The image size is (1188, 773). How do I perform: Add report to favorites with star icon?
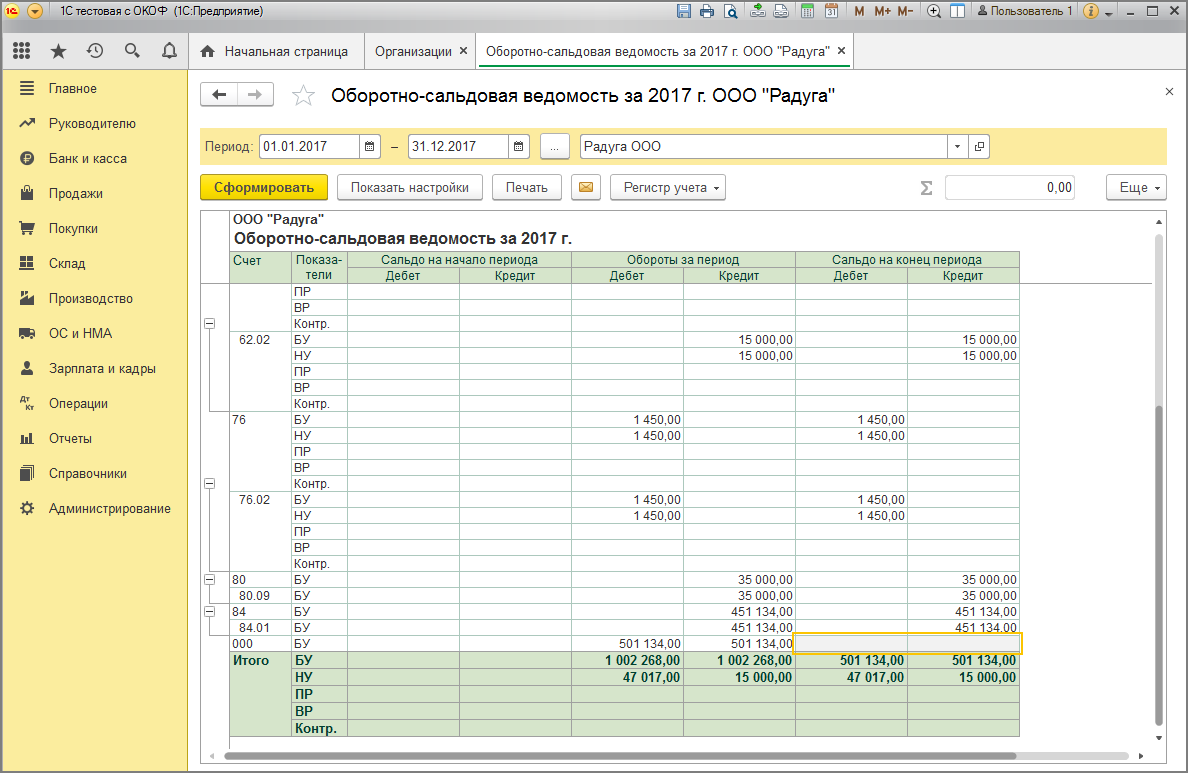(x=303, y=95)
